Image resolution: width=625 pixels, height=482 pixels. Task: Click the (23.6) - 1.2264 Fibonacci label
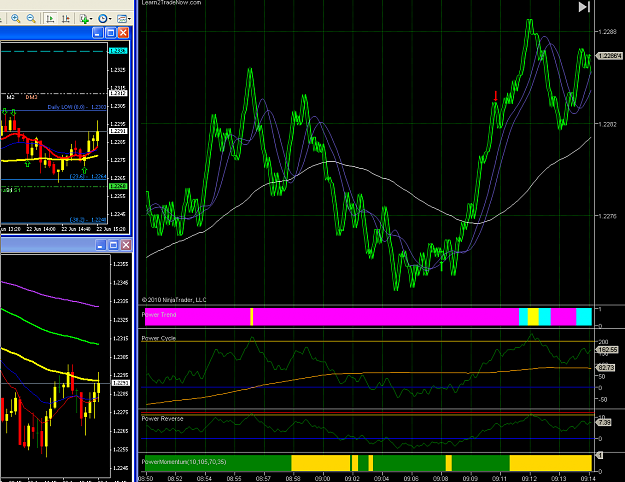click(x=88, y=176)
